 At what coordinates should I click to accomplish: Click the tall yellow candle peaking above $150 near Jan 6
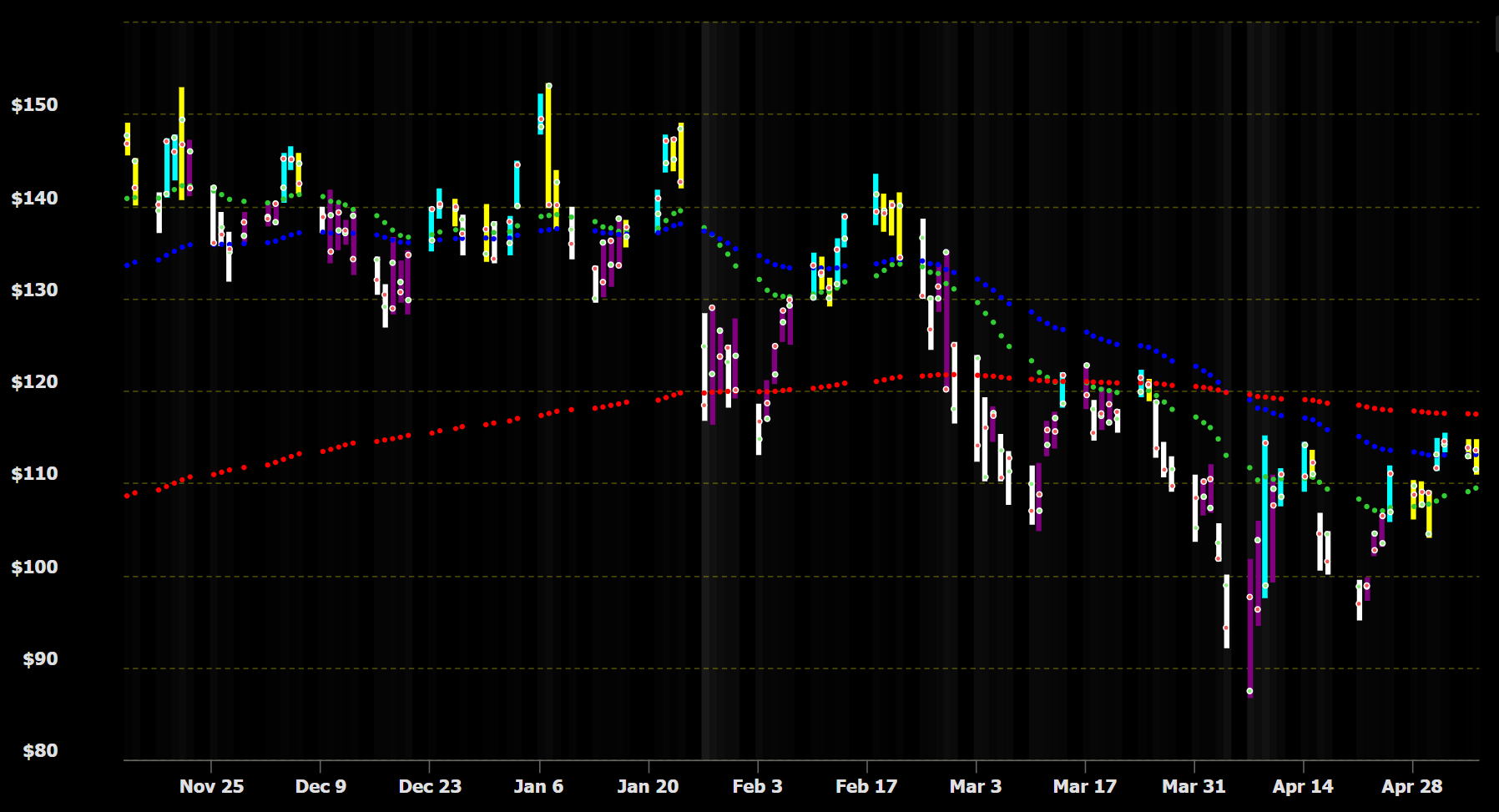tap(548, 146)
